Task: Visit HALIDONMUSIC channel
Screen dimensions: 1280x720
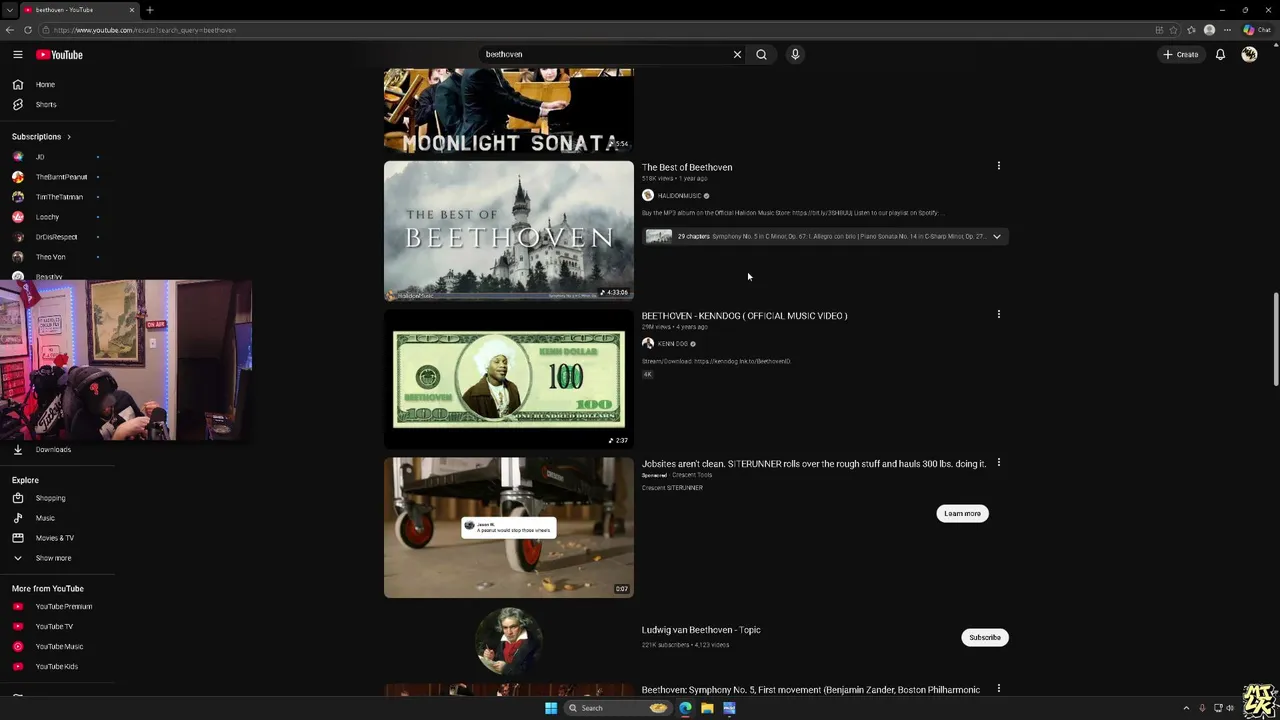Action: [679, 196]
